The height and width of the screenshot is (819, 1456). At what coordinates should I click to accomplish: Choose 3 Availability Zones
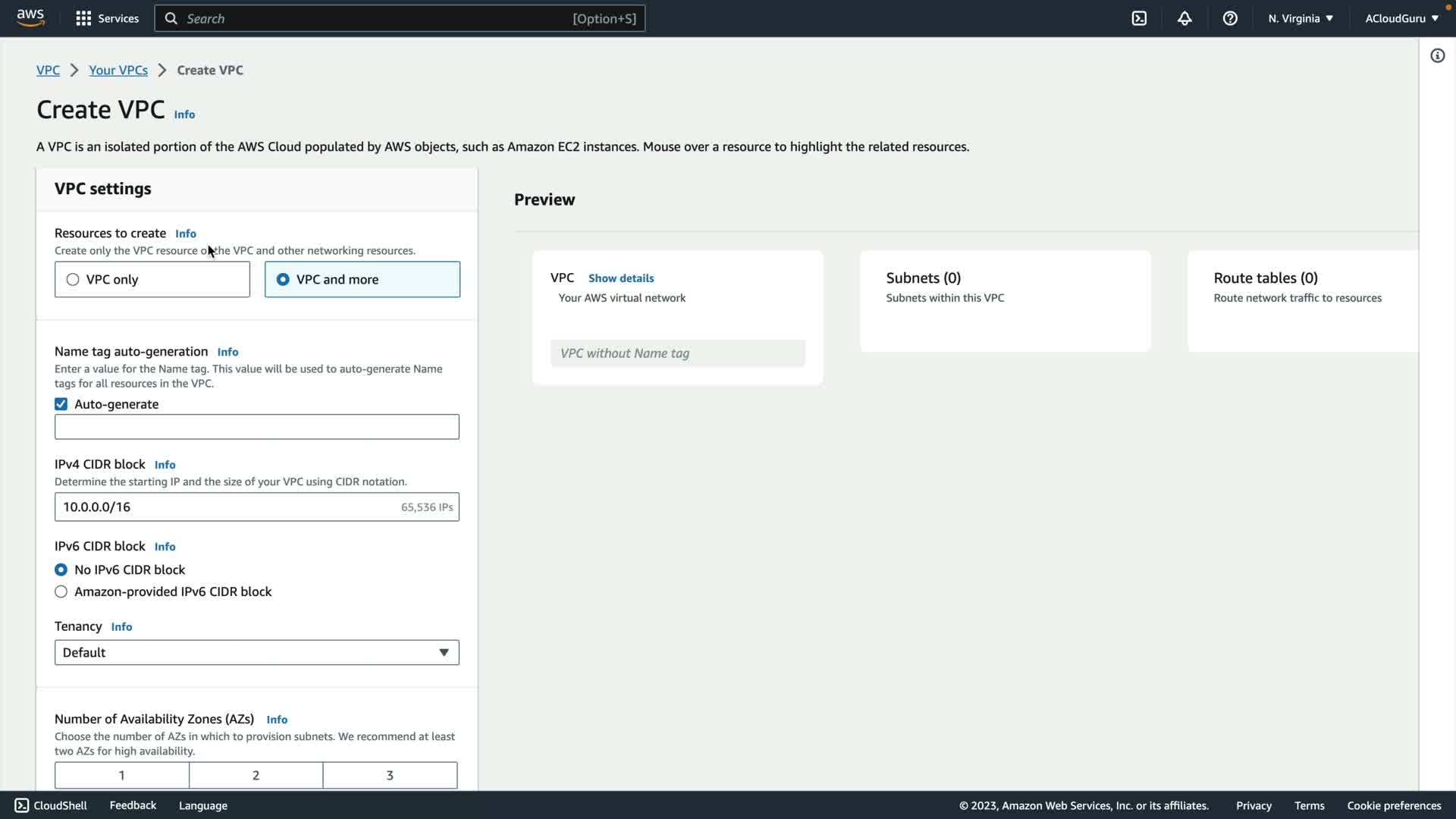point(390,775)
